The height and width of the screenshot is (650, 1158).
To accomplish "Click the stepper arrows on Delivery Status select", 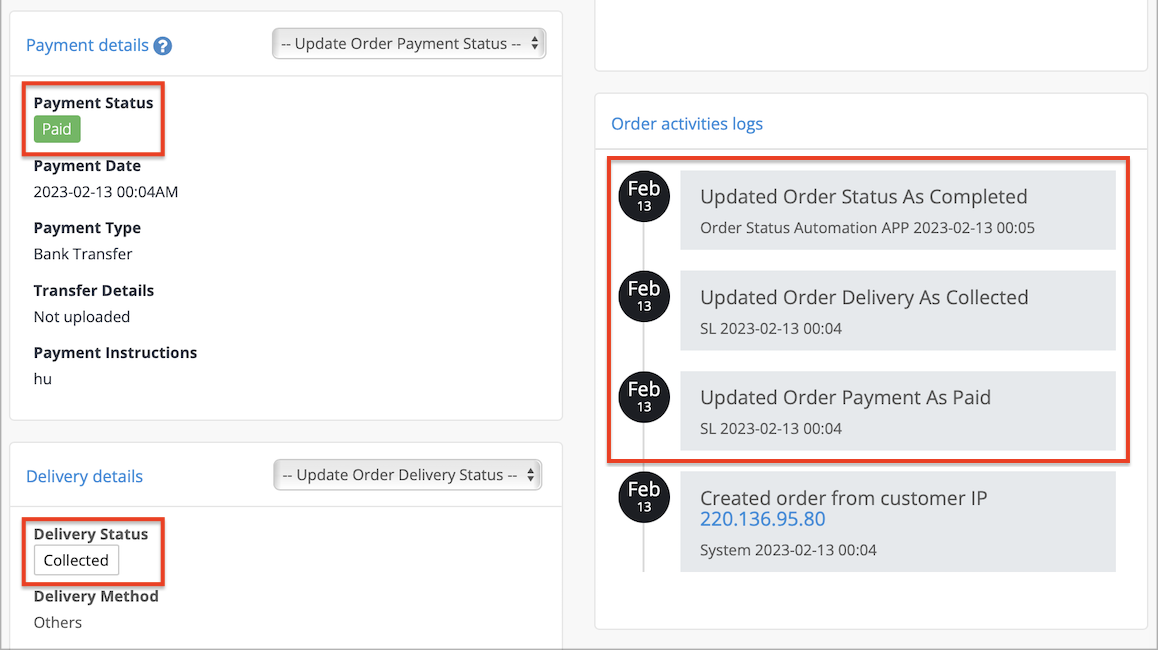I will point(530,475).
